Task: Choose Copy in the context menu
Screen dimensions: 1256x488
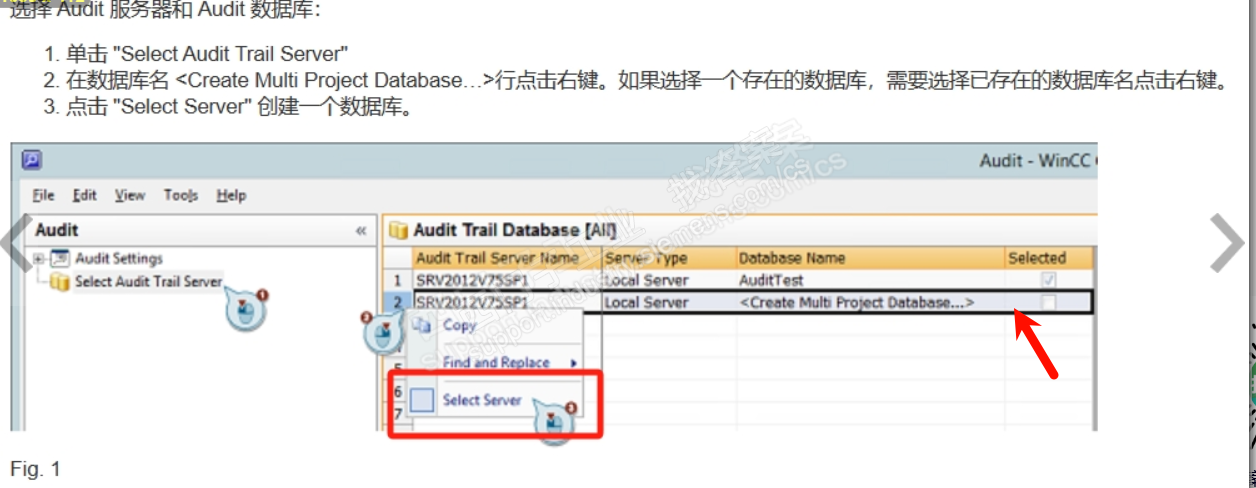Action: (x=460, y=325)
